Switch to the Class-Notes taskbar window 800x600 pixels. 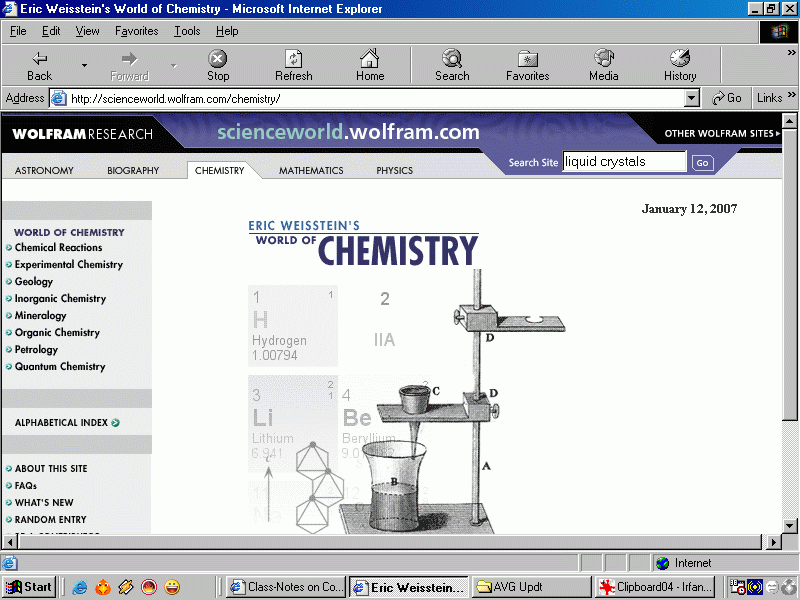[x=286, y=587]
